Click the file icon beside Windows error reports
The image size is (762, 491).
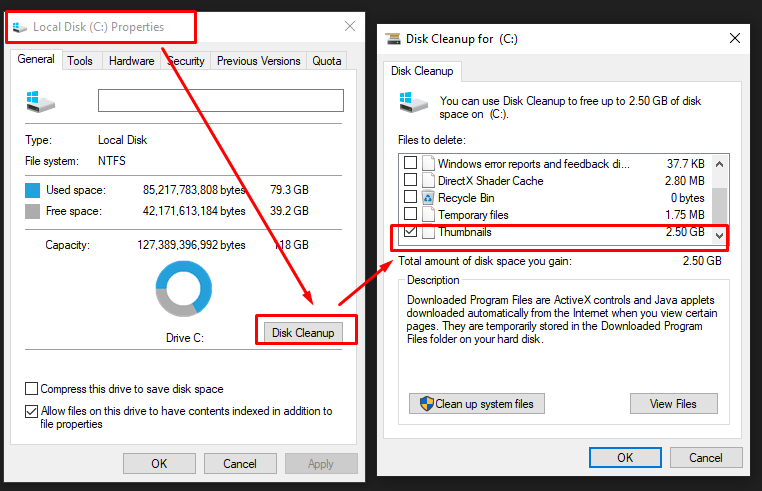428,163
